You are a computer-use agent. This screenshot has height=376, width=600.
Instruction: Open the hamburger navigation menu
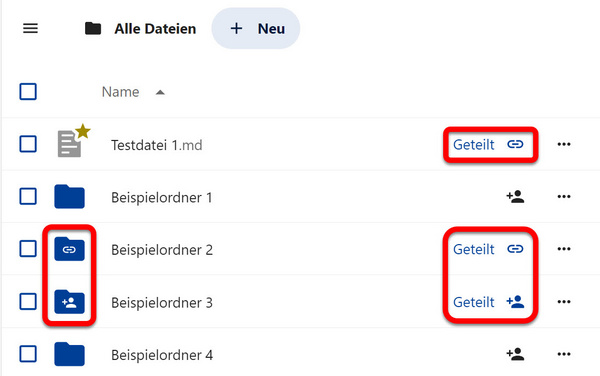pos(30,28)
